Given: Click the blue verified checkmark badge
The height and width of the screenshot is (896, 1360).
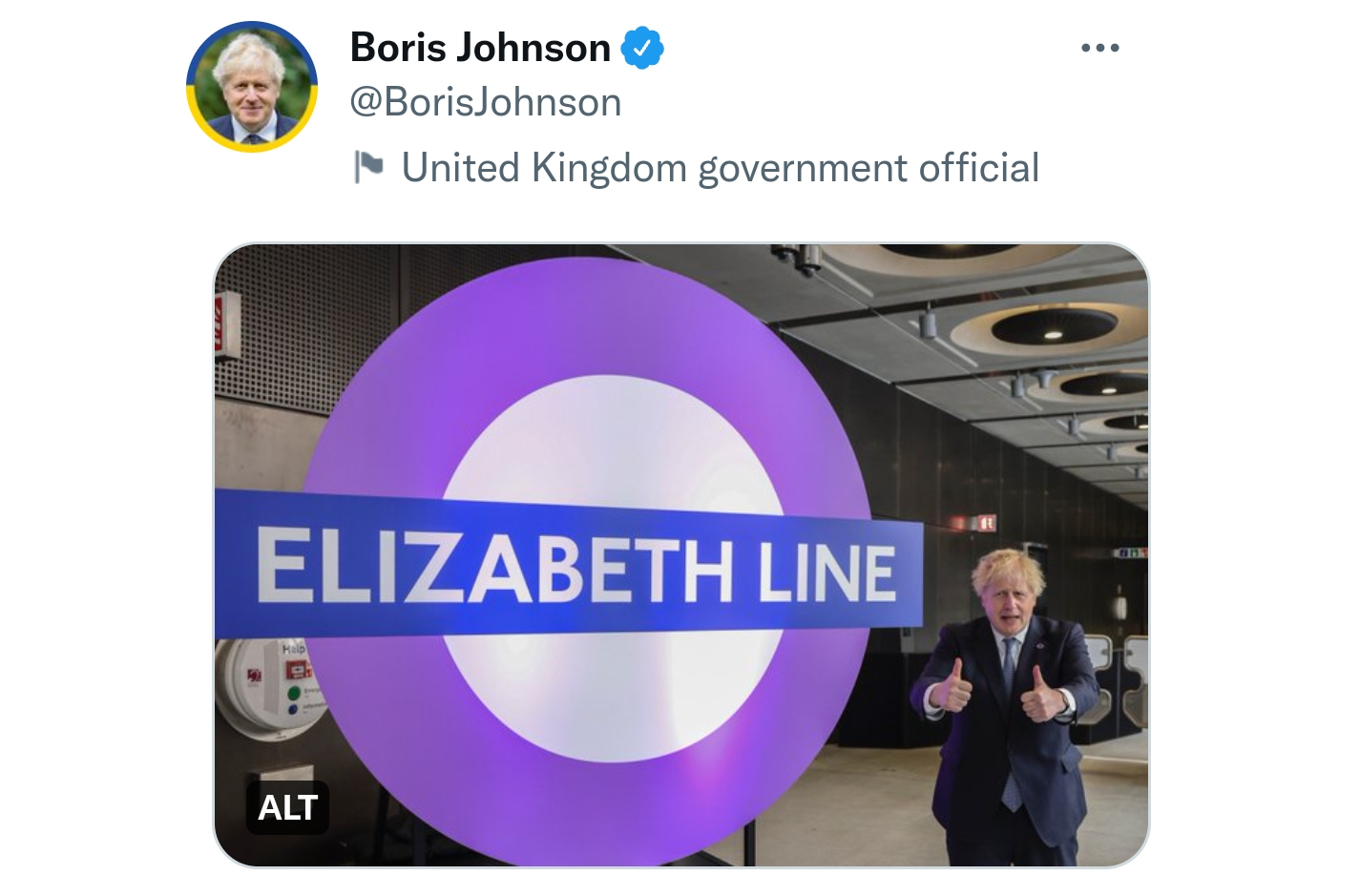Looking at the screenshot, I should tap(642, 48).
